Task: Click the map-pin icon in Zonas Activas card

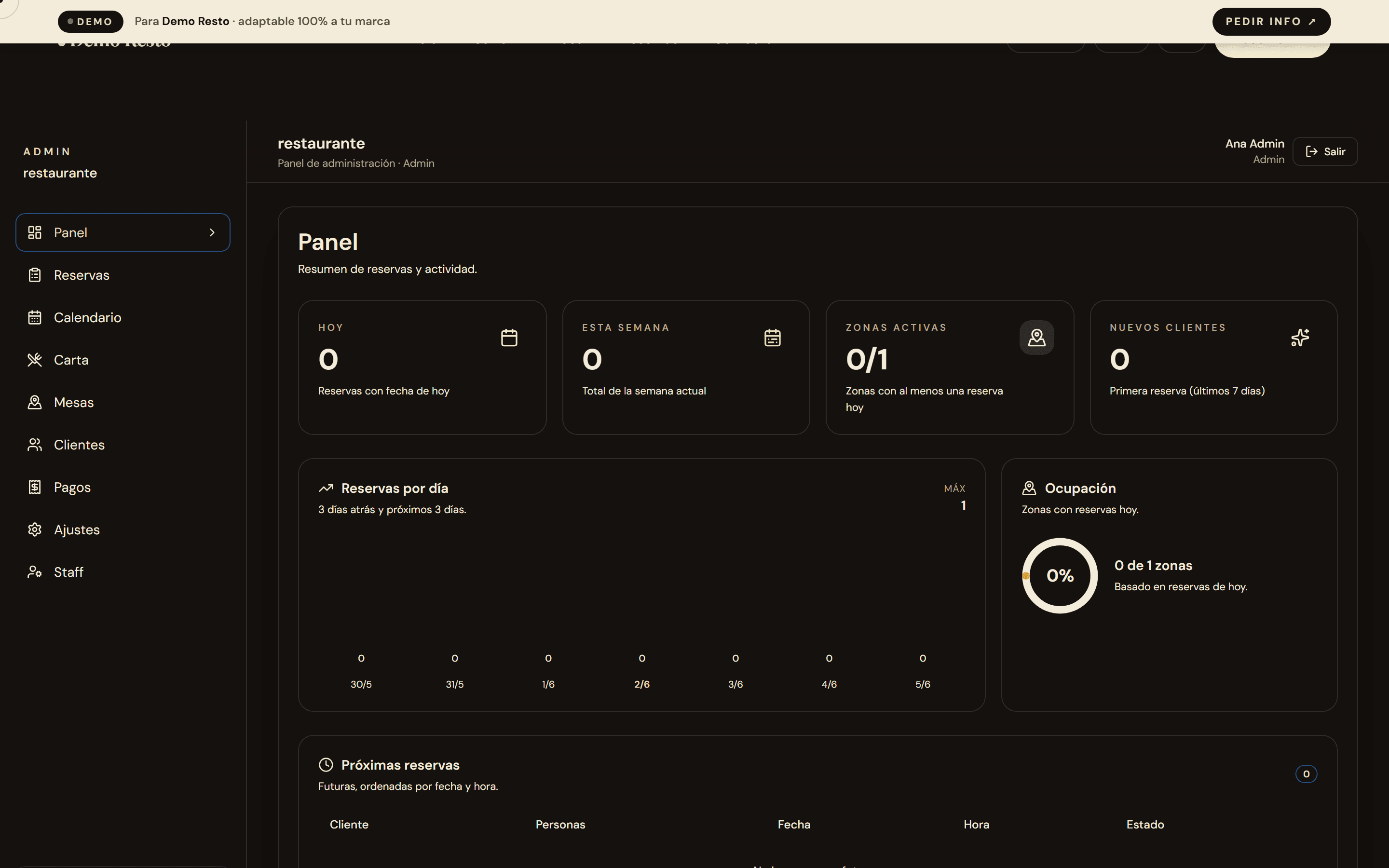Action: tap(1036, 338)
